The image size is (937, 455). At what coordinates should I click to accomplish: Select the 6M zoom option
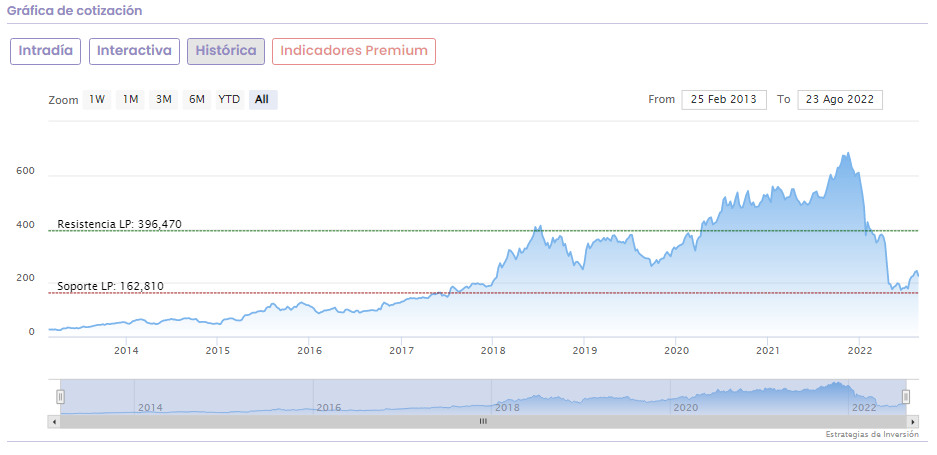[197, 100]
